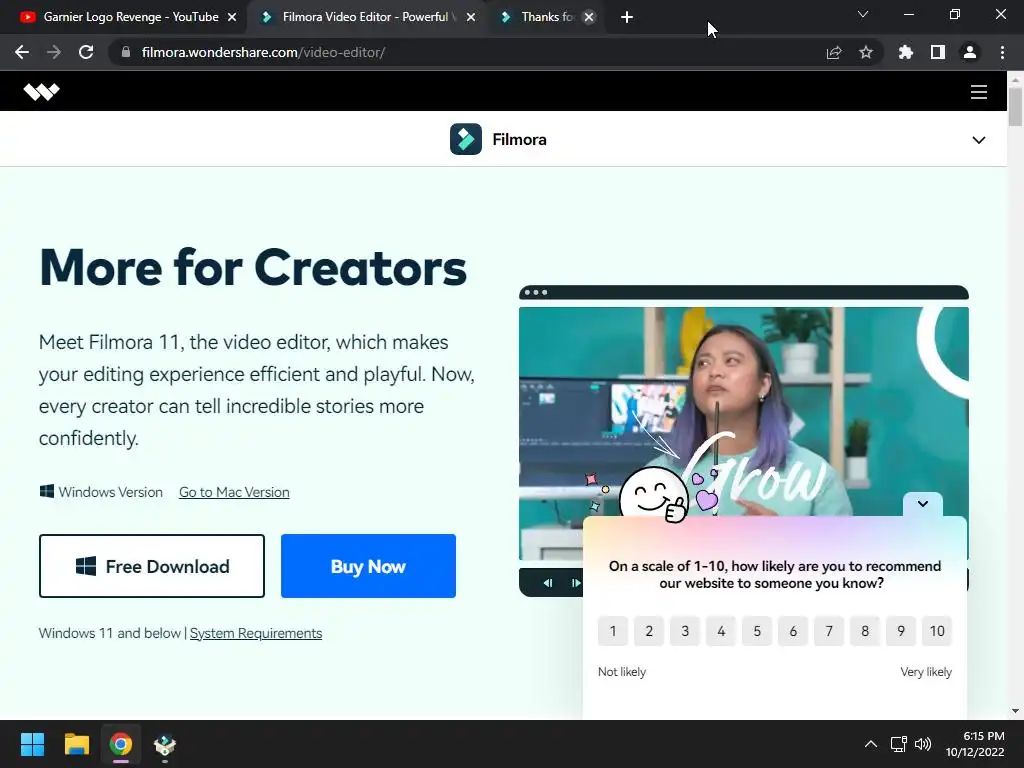This screenshot has width=1024, height=768.
Task: Rate 7 on the survey scale
Action: pyautogui.click(x=829, y=631)
